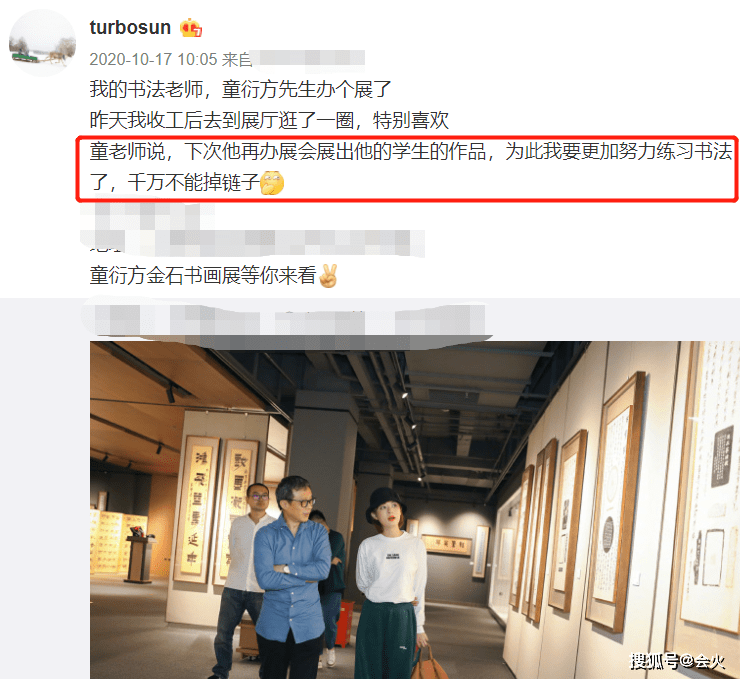The image size is (740, 679).
Task: Click the blurred text block below the highlight
Action: [252, 229]
